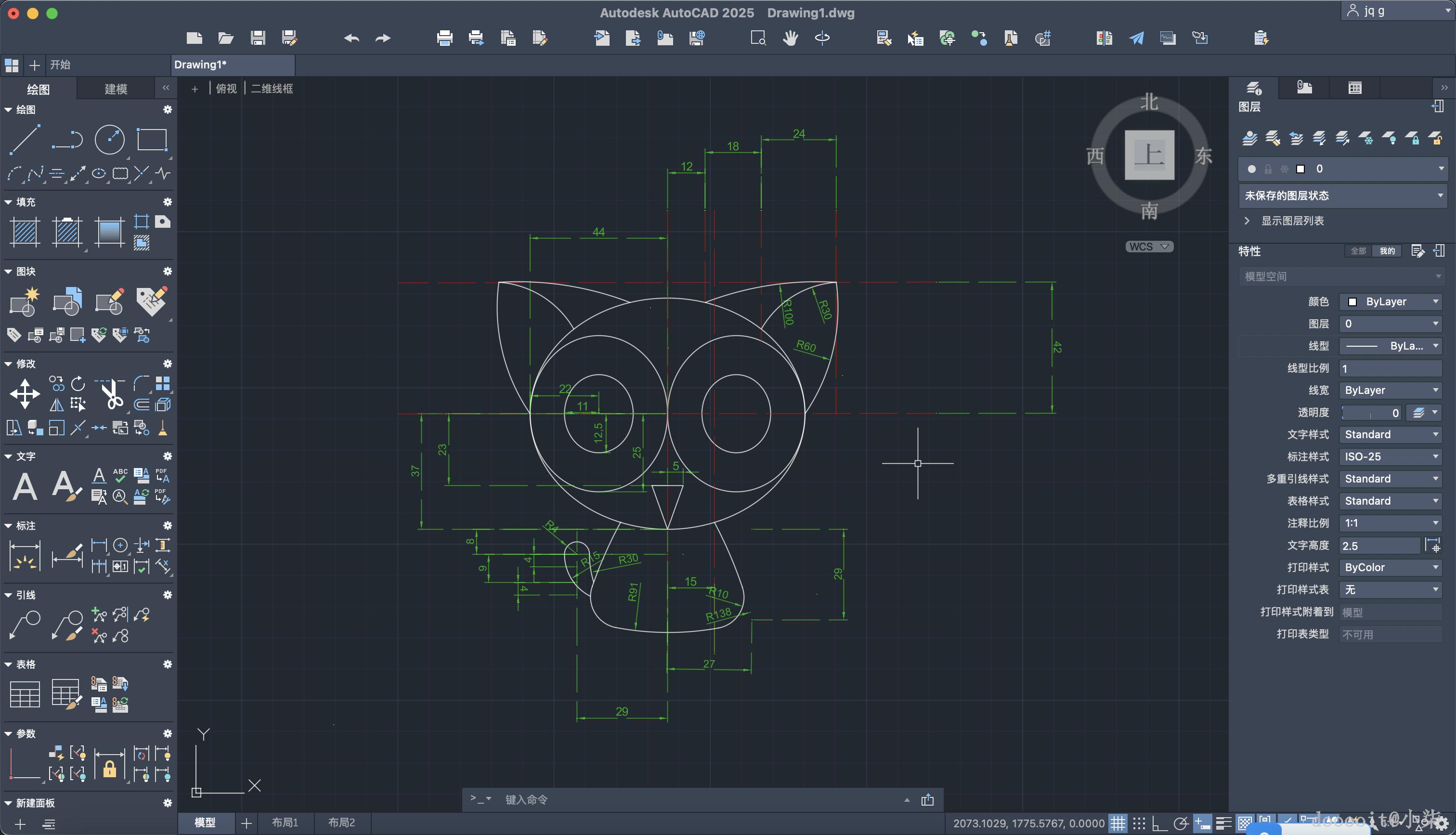Toggle ortho mode in status bar

(1159, 823)
